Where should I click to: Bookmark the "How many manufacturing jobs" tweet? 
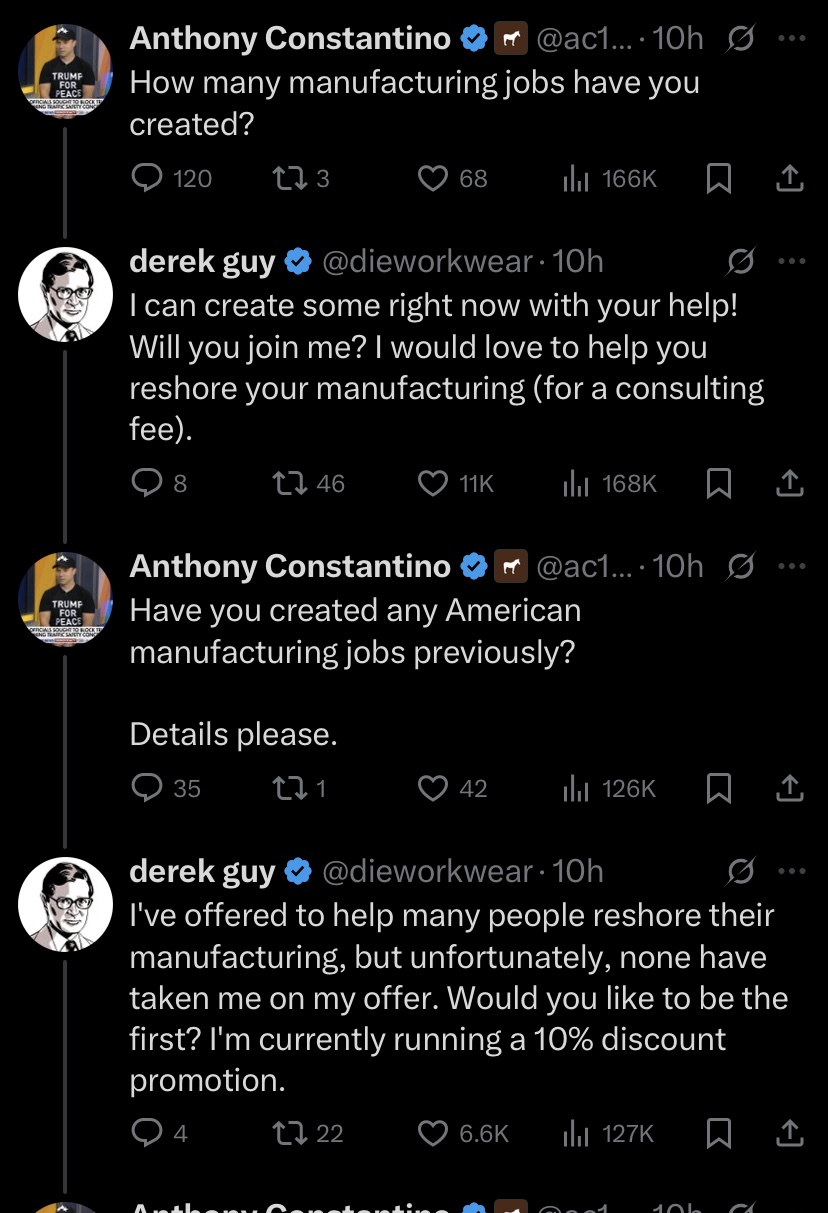pyautogui.click(x=718, y=179)
